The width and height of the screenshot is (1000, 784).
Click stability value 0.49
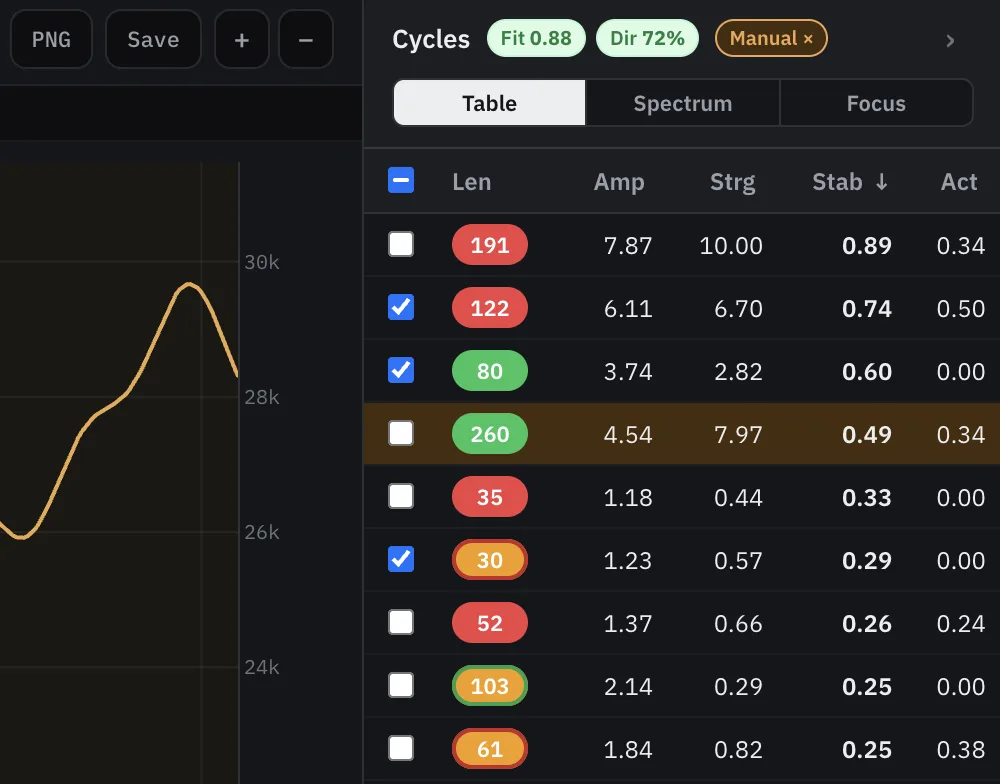click(867, 434)
